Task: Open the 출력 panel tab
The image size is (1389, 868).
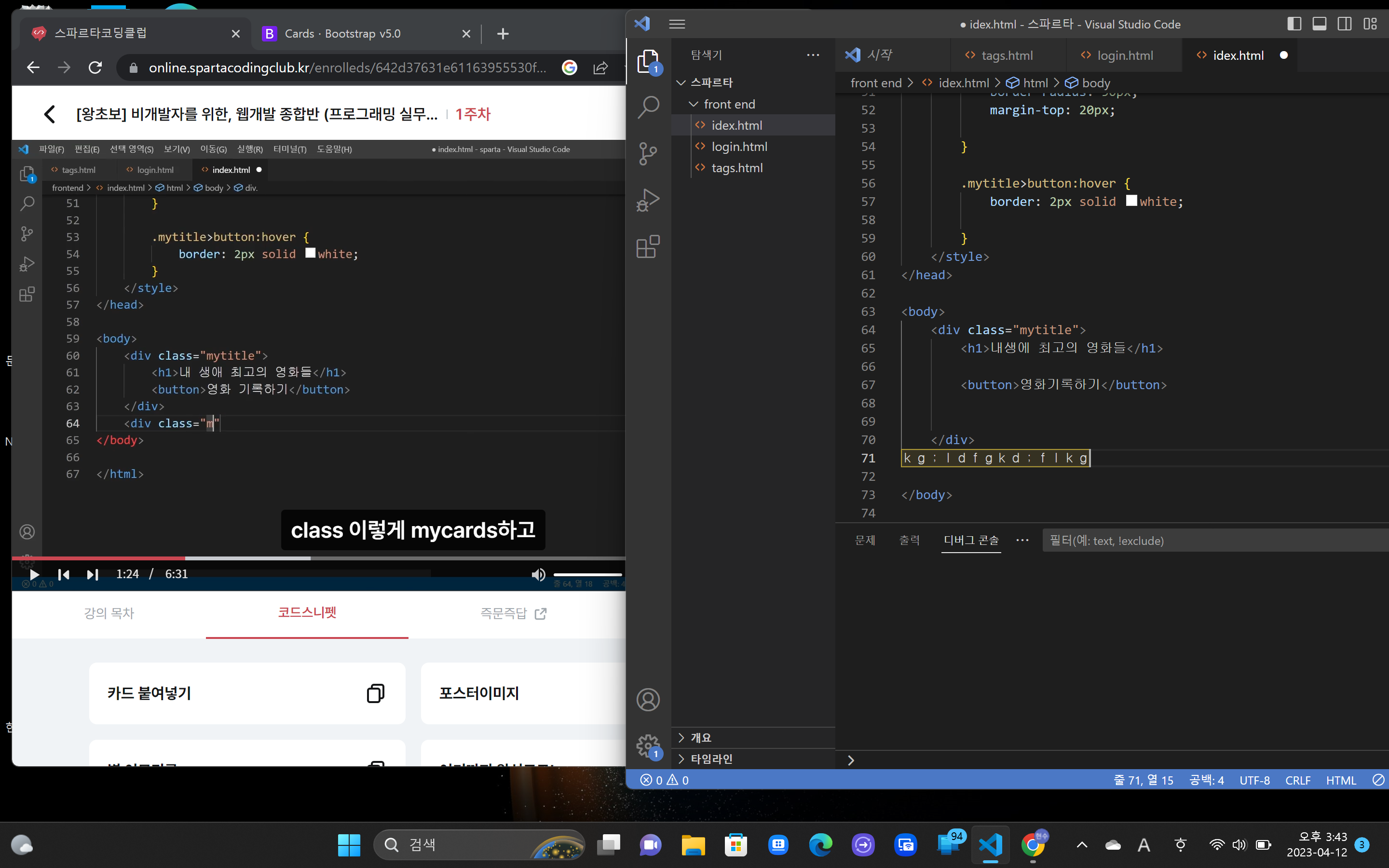Action: pyautogui.click(x=909, y=540)
